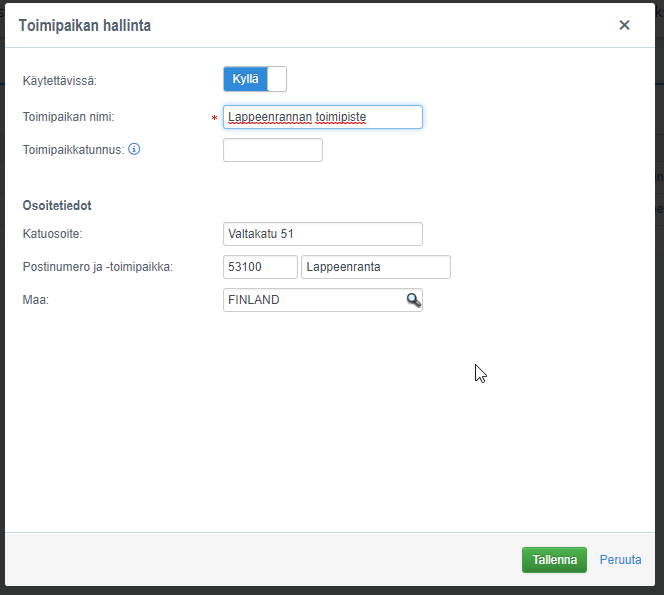This screenshot has width=664, height=595.
Task: Click the Toimipaikan nimi label
Action: tap(68, 117)
